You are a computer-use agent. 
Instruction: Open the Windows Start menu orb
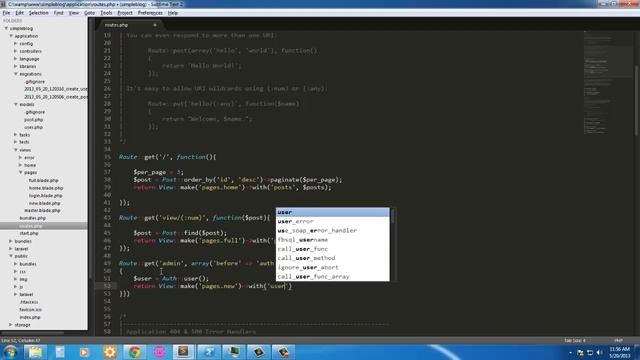click(x=10, y=352)
